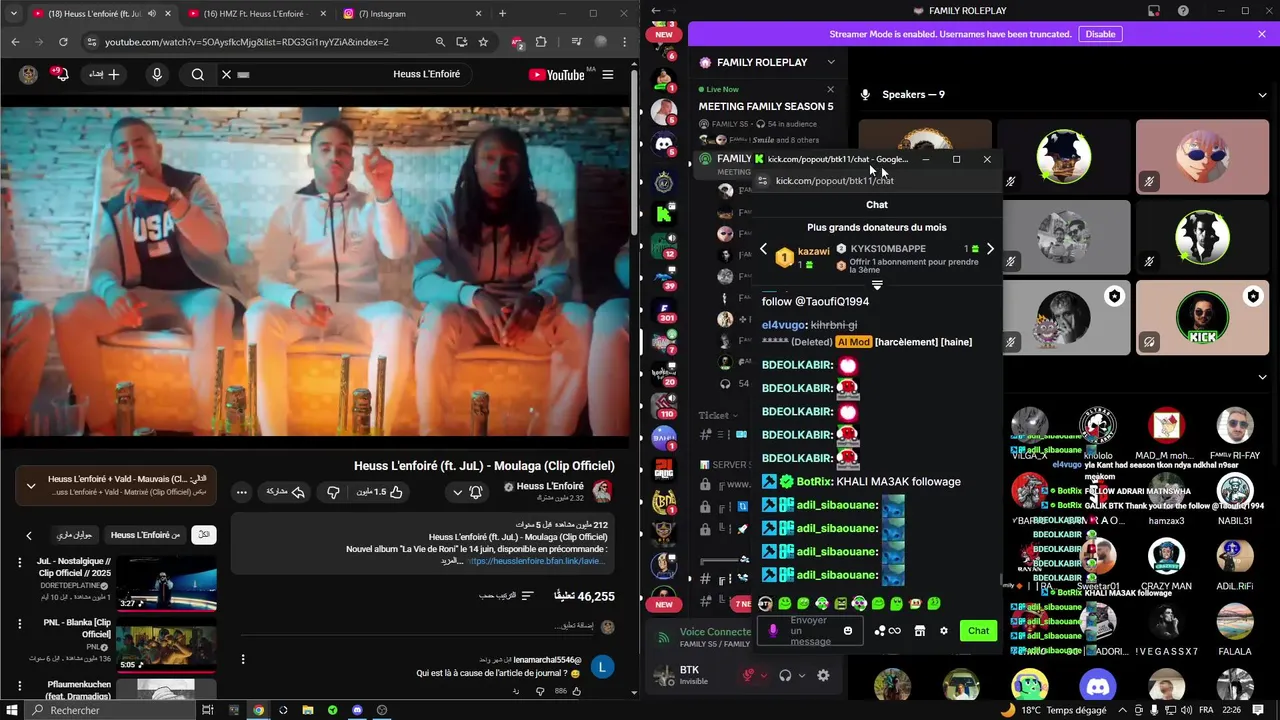Collapse the Speakers section
This screenshot has width=1280, height=720.
pos(1262,95)
